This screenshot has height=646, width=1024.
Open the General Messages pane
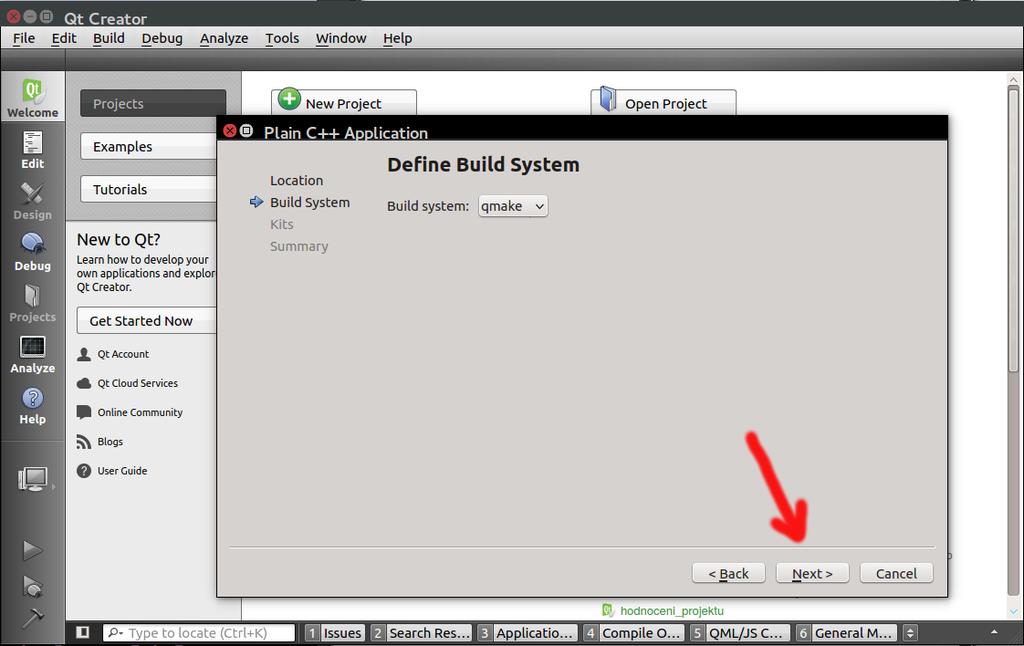[846, 632]
